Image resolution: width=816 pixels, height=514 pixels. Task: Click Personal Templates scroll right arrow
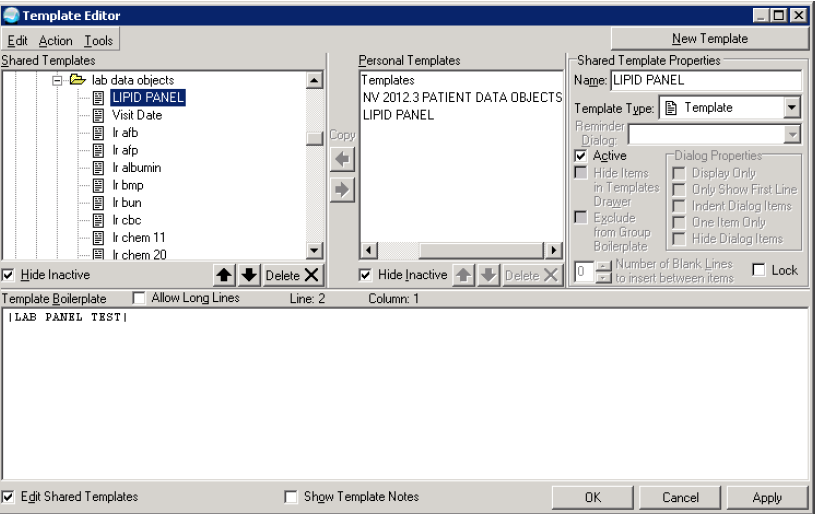[x=553, y=250]
